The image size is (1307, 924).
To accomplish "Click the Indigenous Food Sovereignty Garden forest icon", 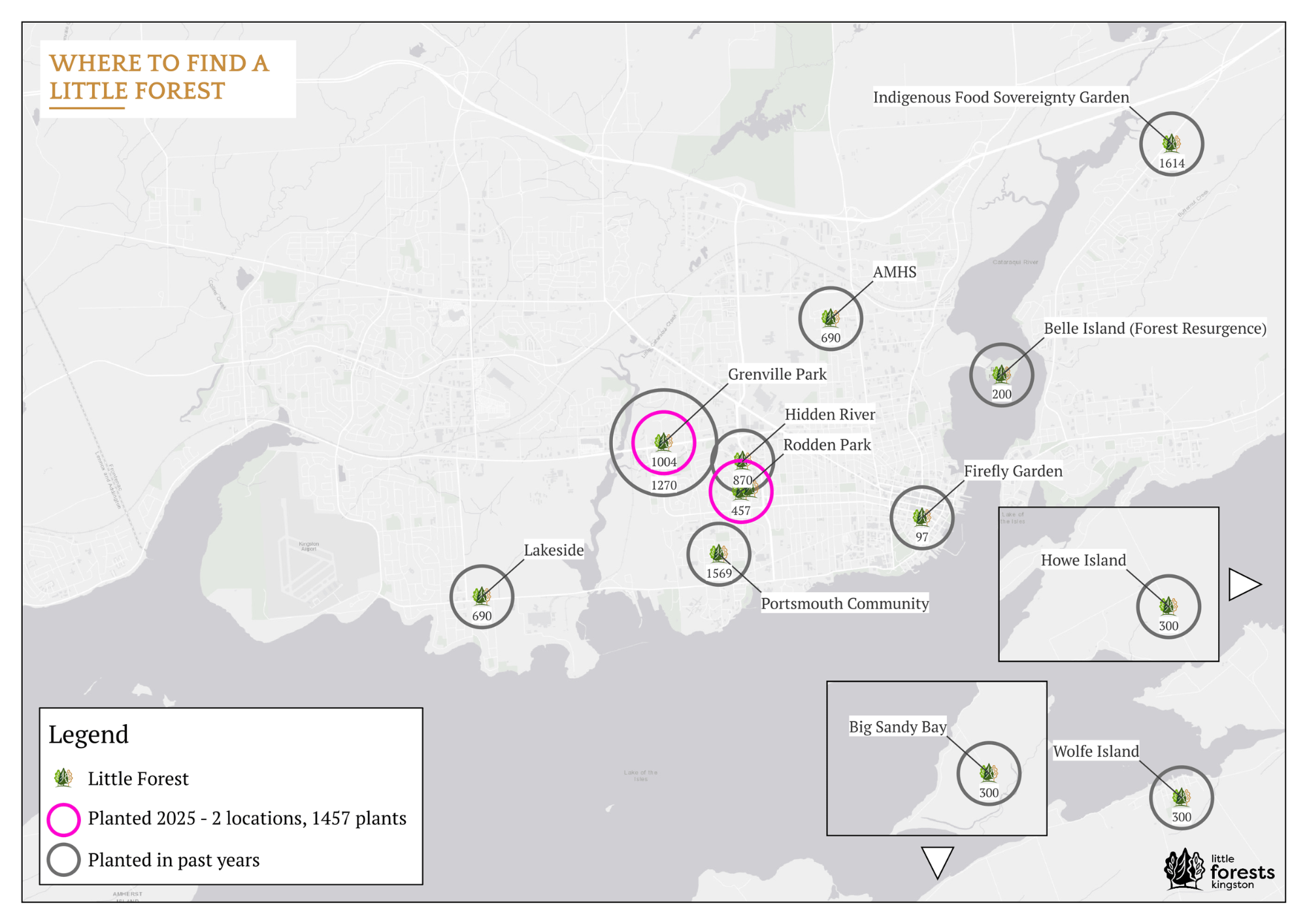I will [1171, 143].
